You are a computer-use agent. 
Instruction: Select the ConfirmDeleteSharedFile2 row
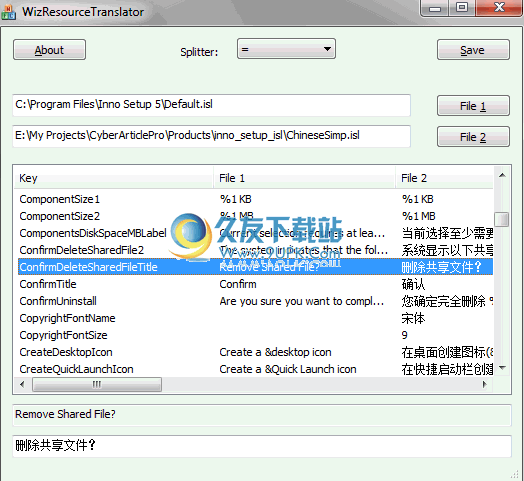[255, 250]
